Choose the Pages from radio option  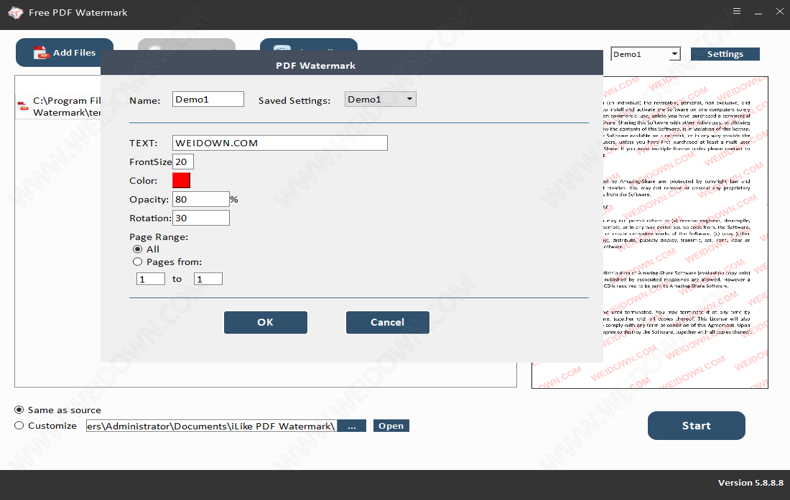click(138, 262)
